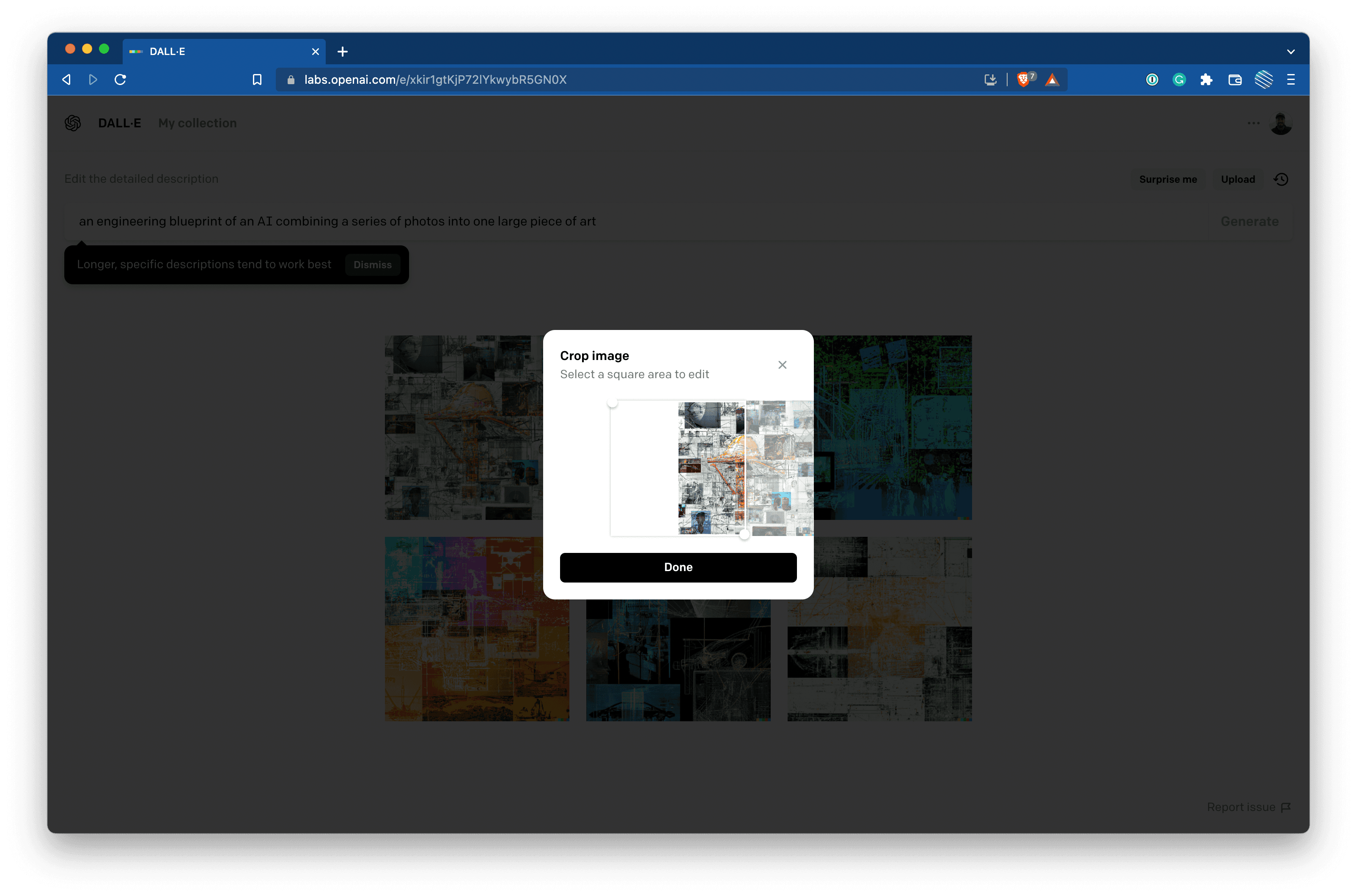Dismiss the description tooltip

click(372, 264)
